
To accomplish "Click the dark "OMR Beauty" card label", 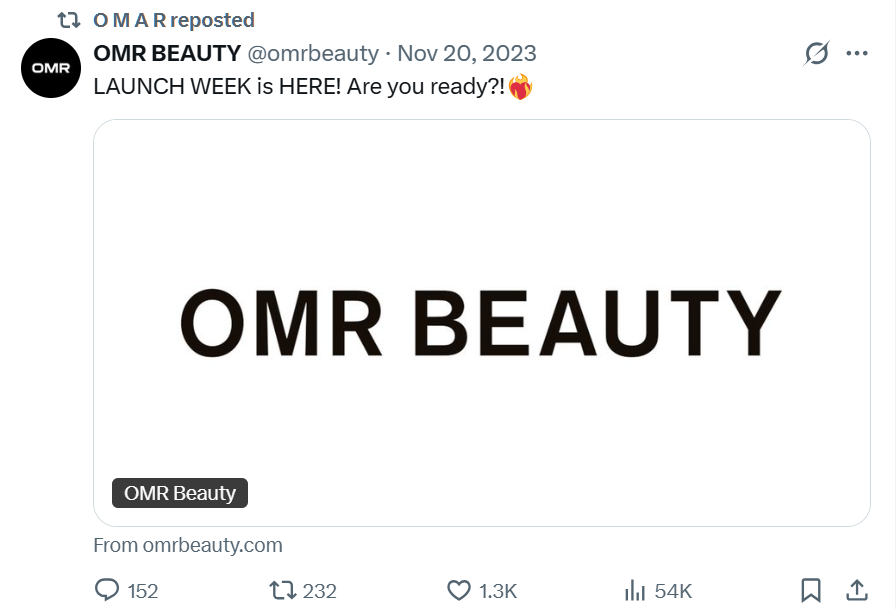I will [180, 493].
